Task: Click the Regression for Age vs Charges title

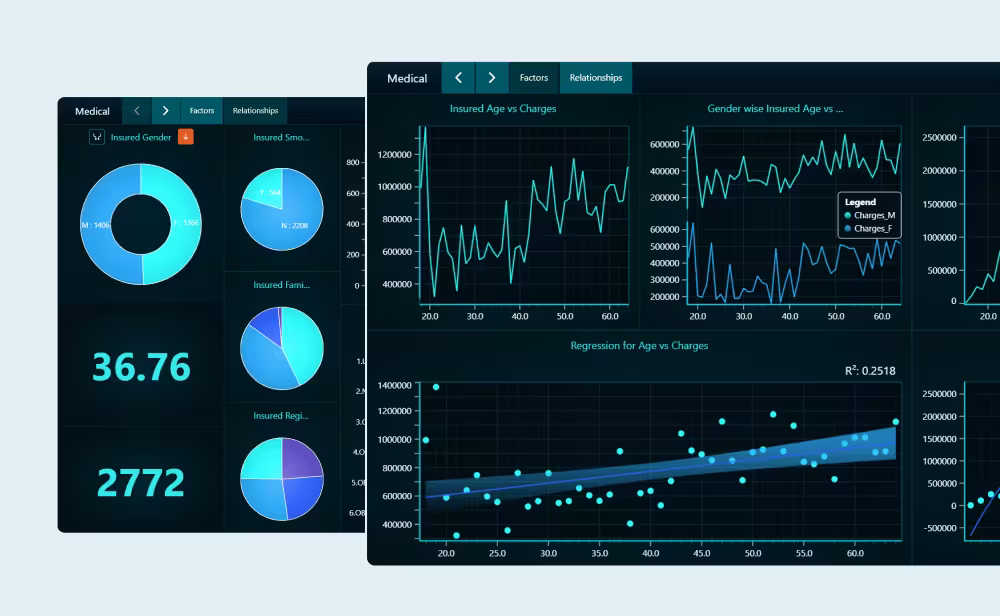Action: [639, 346]
